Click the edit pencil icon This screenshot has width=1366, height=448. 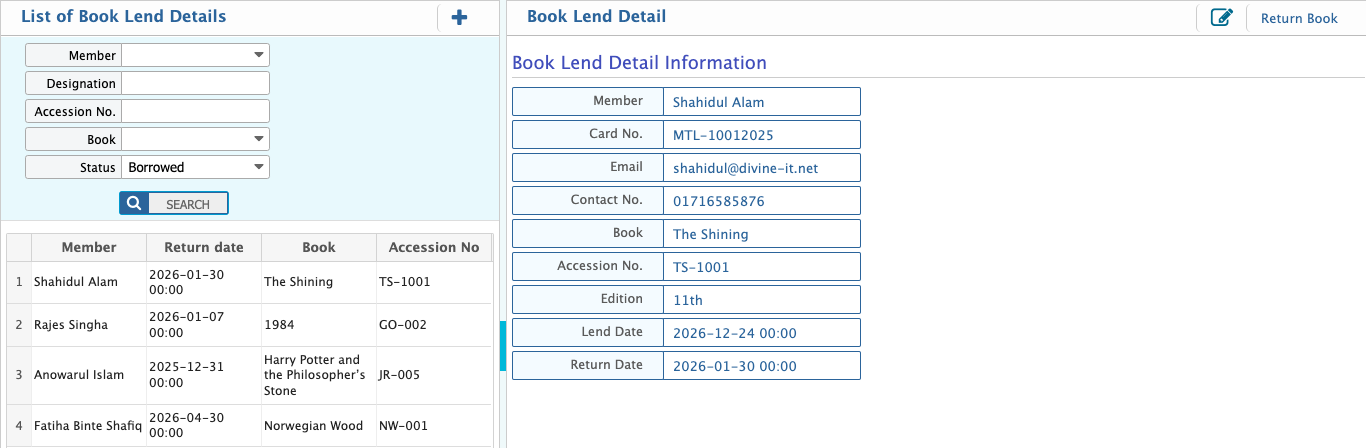point(1221,18)
